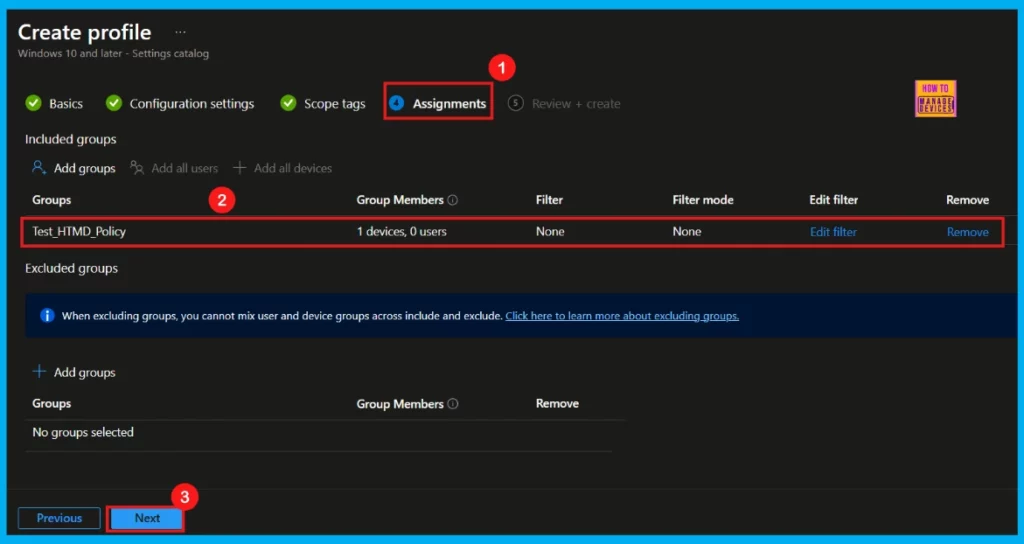The width and height of the screenshot is (1024, 544).
Task: Click the Filter value None
Action: 550,232
